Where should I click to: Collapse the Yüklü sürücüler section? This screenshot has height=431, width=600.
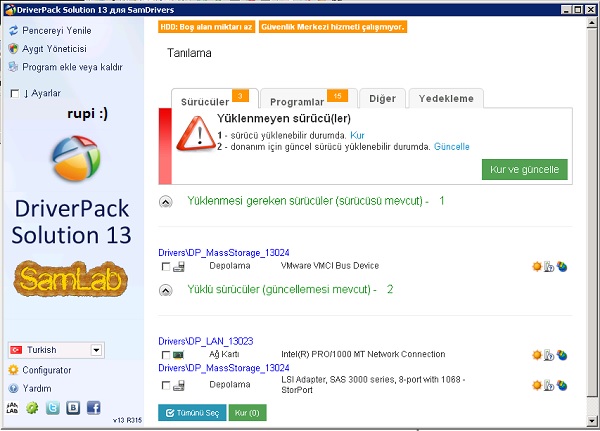click(x=165, y=290)
